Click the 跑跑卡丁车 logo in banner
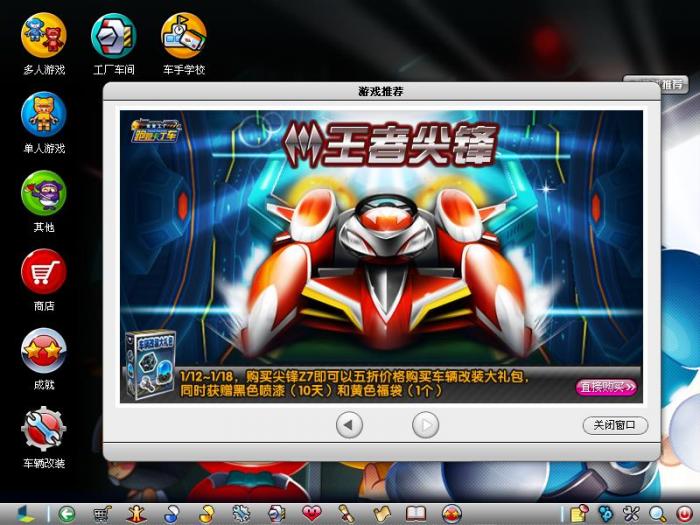The height and width of the screenshot is (525, 700). click(155, 131)
